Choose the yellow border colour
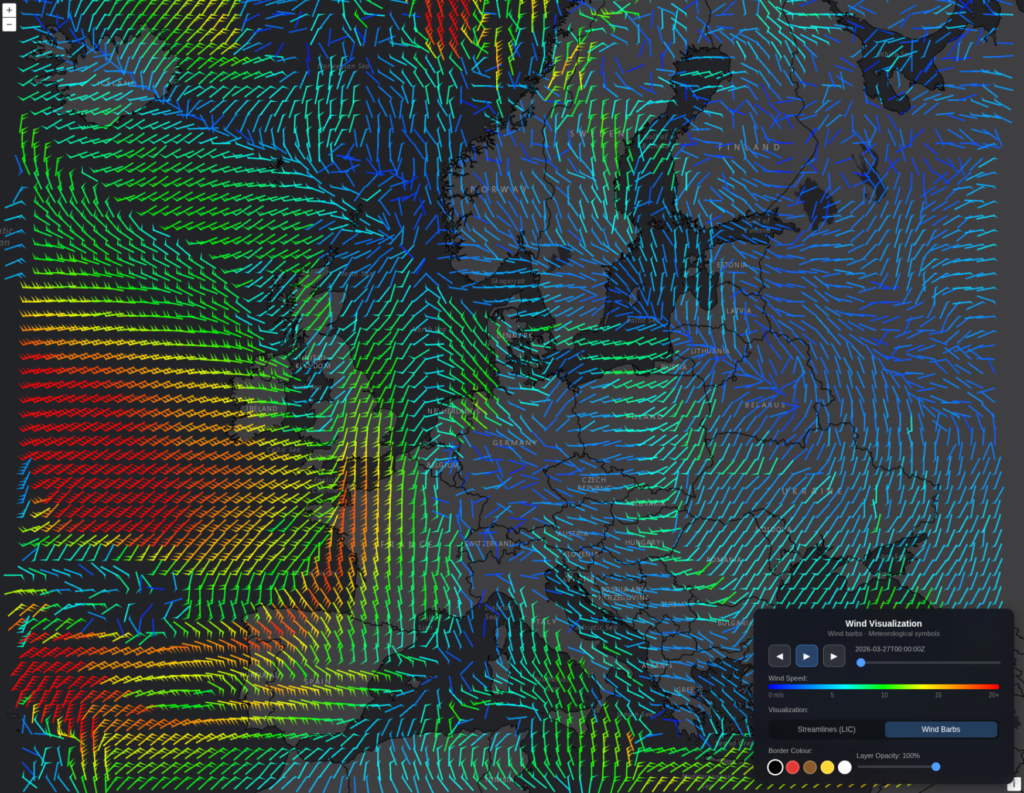The width and height of the screenshot is (1024, 793). (x=827, y=767)
